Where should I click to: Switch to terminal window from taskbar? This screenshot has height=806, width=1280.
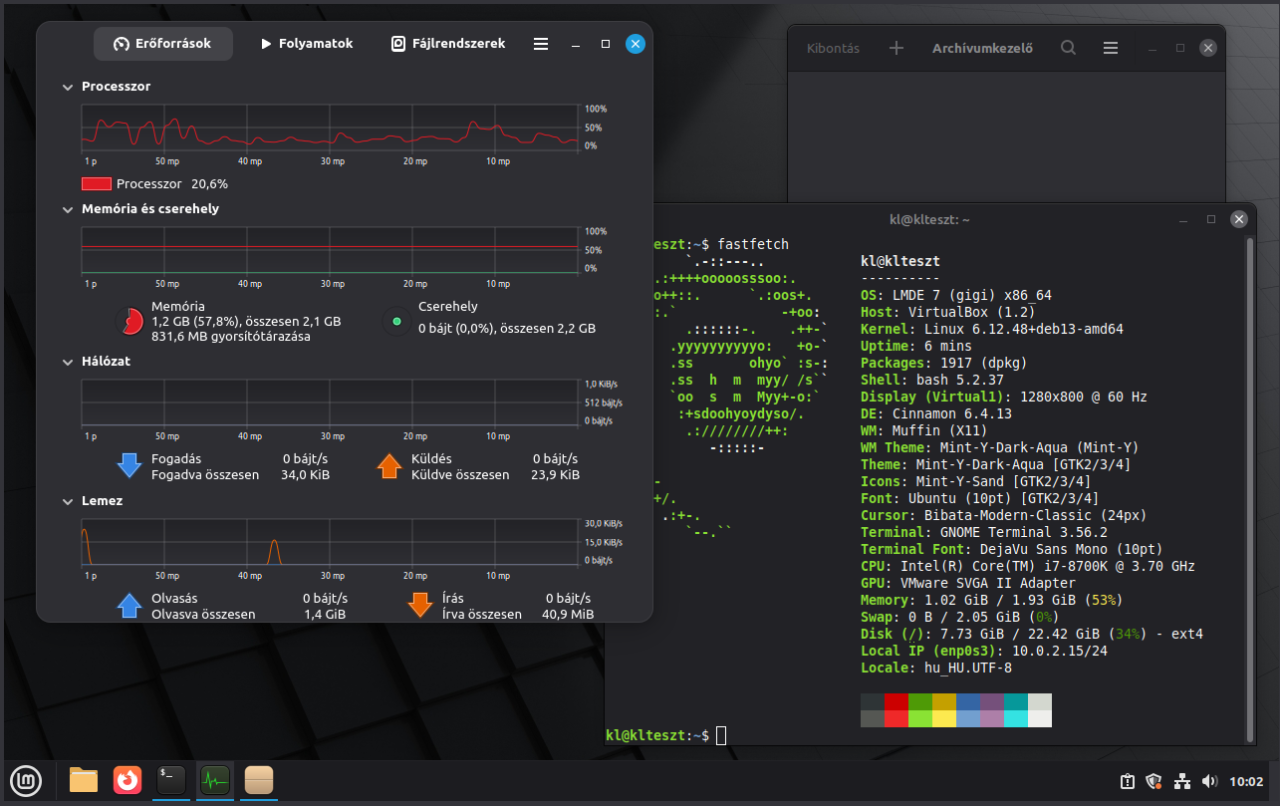coord(171,780)
